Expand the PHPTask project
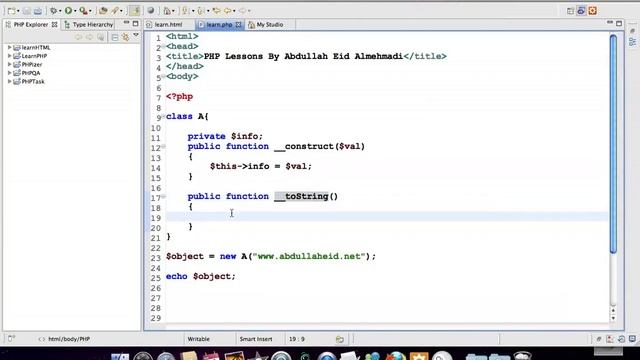 tap(9, 81)
